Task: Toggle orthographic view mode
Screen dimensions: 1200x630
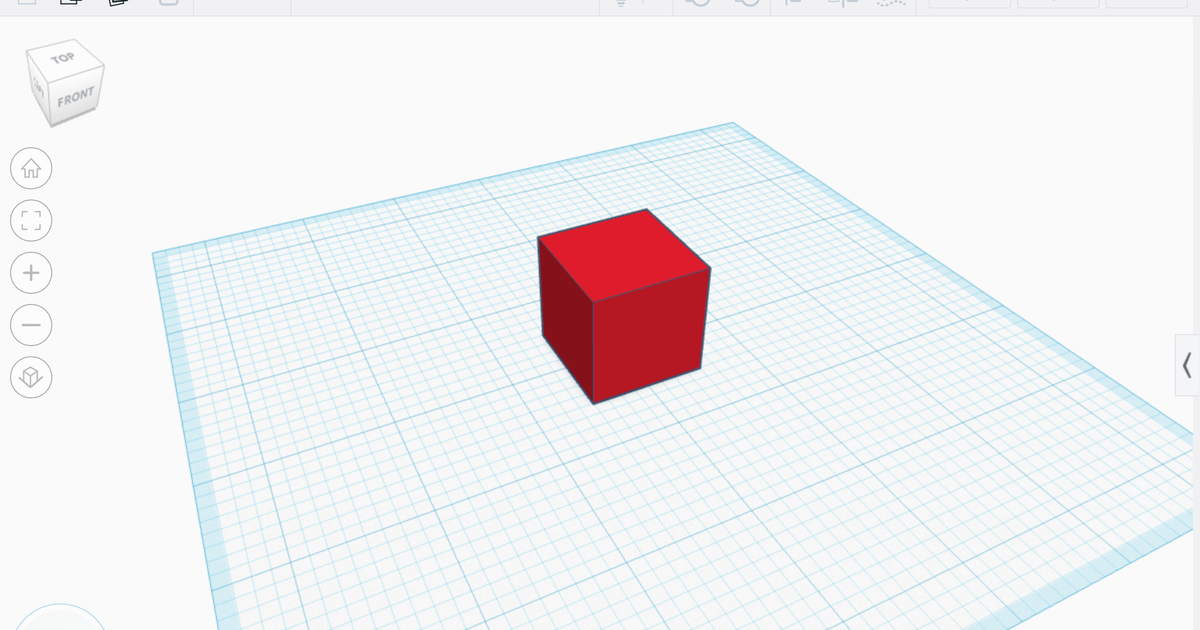Action: tap(31, 377)
